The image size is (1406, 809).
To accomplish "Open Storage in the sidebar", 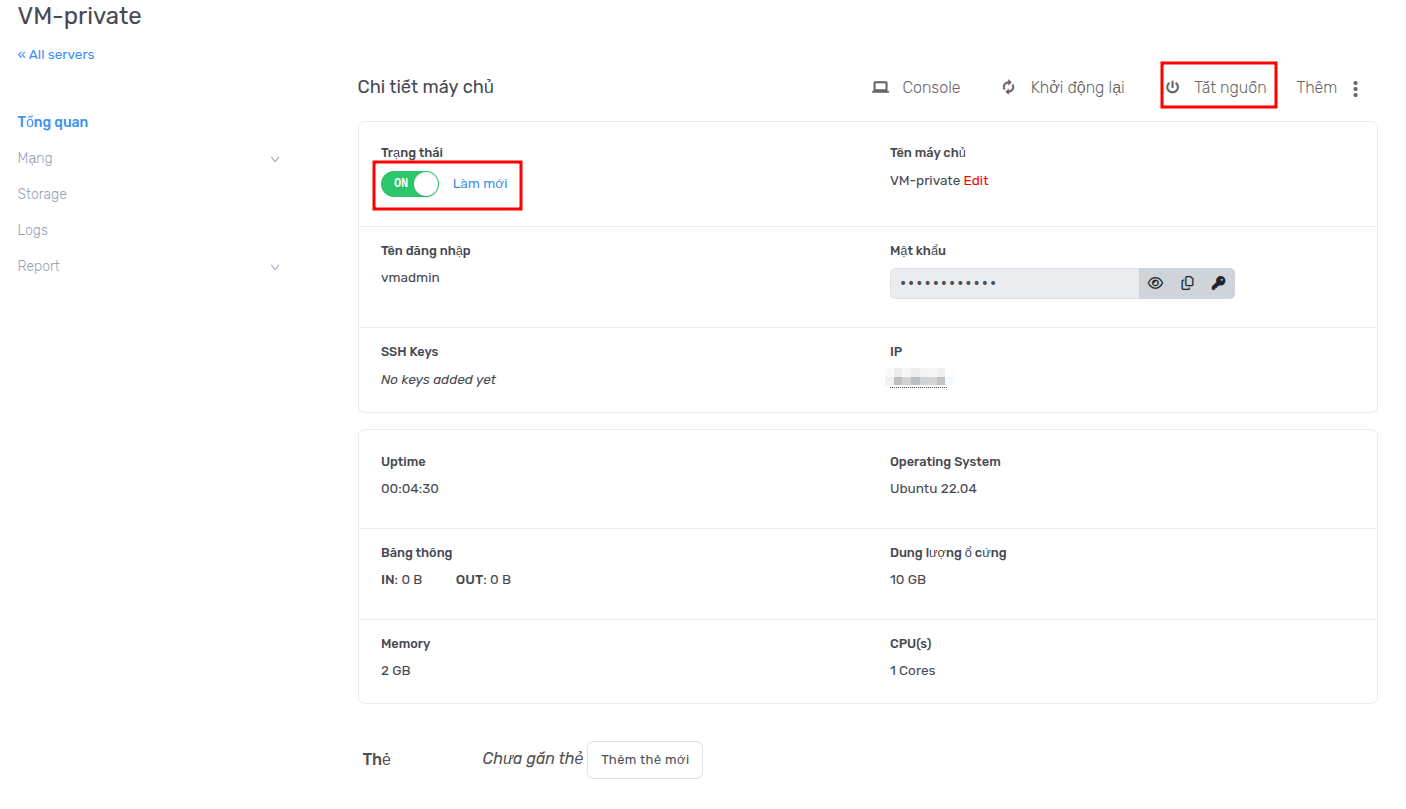I will pyautogui.click(x=42, y=194).
